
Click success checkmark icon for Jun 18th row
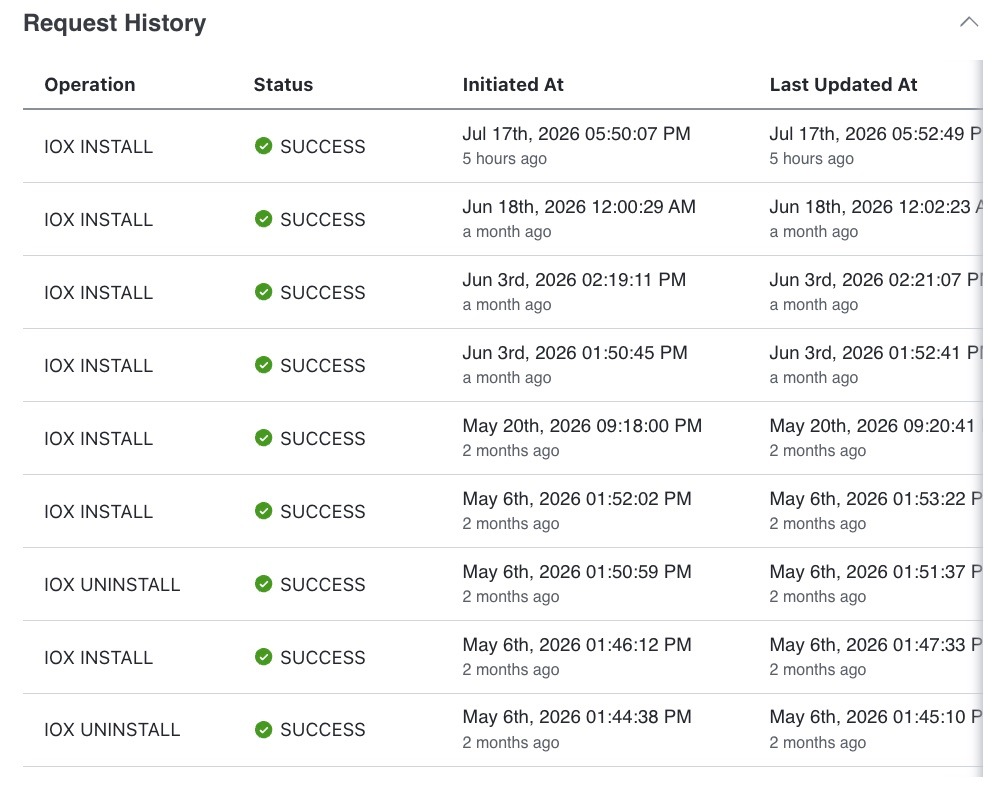[x=263, y=219]
